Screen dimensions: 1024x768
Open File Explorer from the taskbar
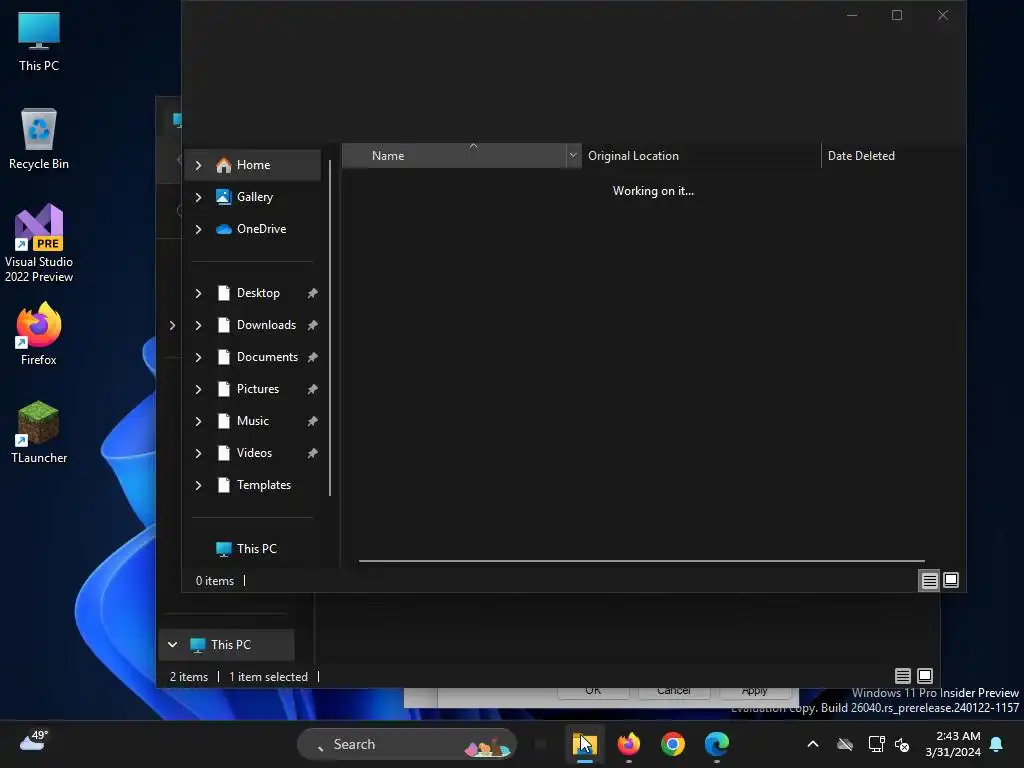pyautogui.click(x=584, y=744)
